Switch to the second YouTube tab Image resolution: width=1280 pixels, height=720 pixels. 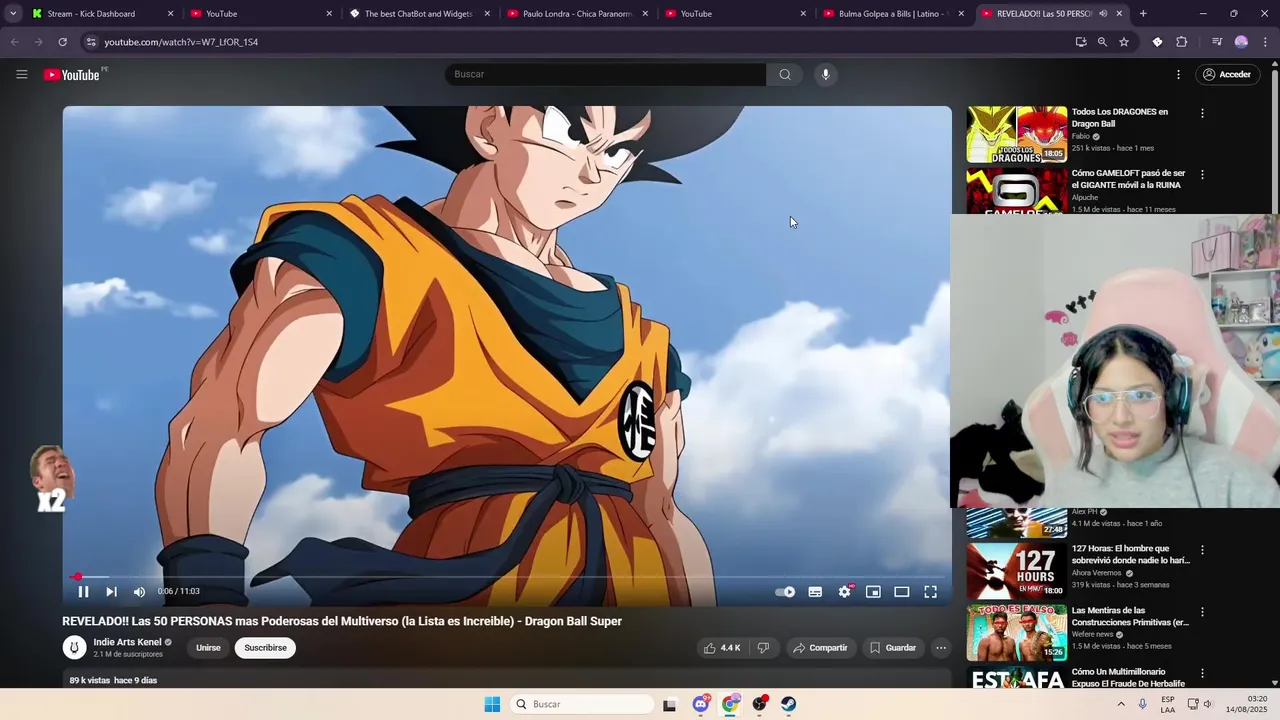[736, 14]
